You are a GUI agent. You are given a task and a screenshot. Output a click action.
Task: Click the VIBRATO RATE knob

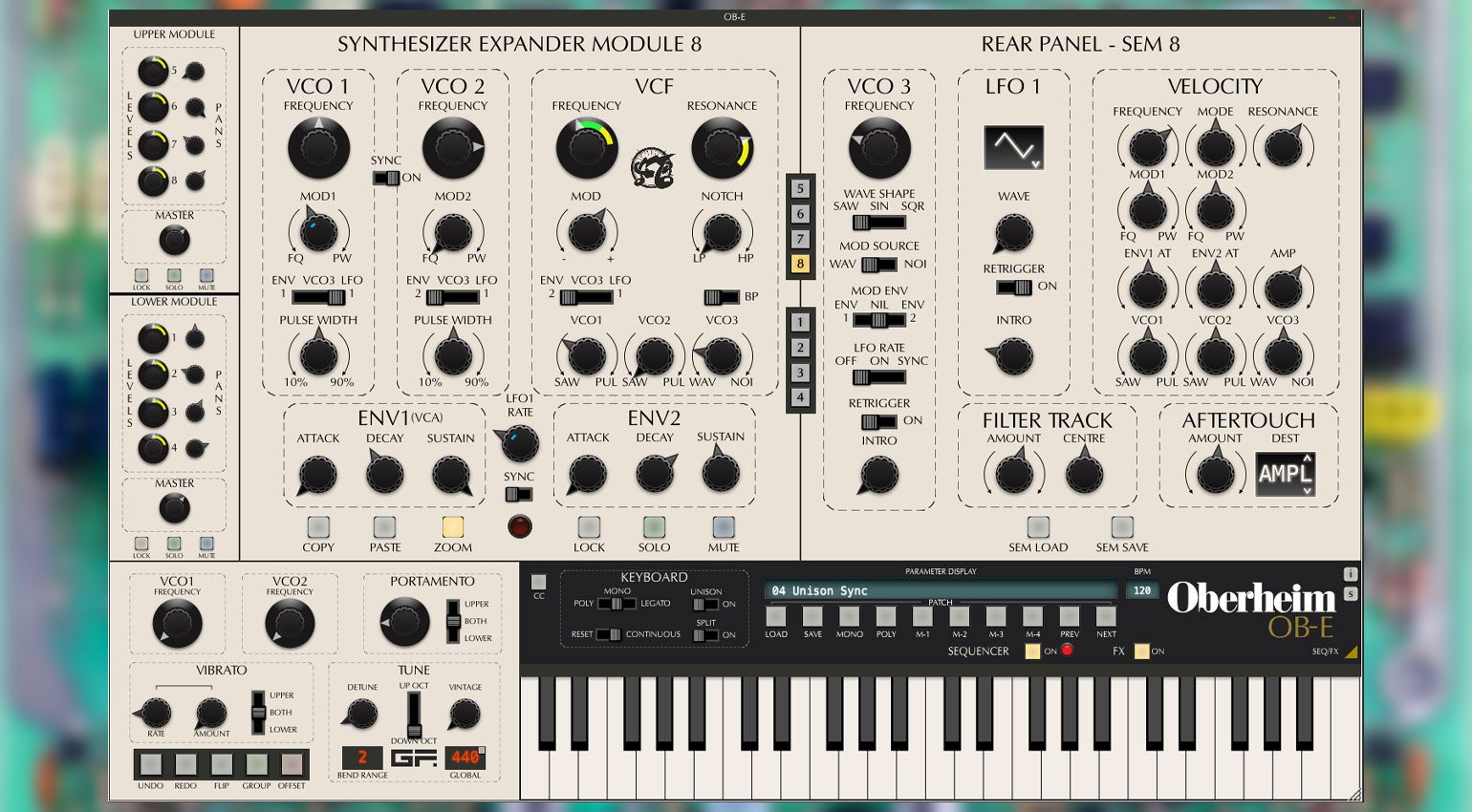[x=156, y=713]
